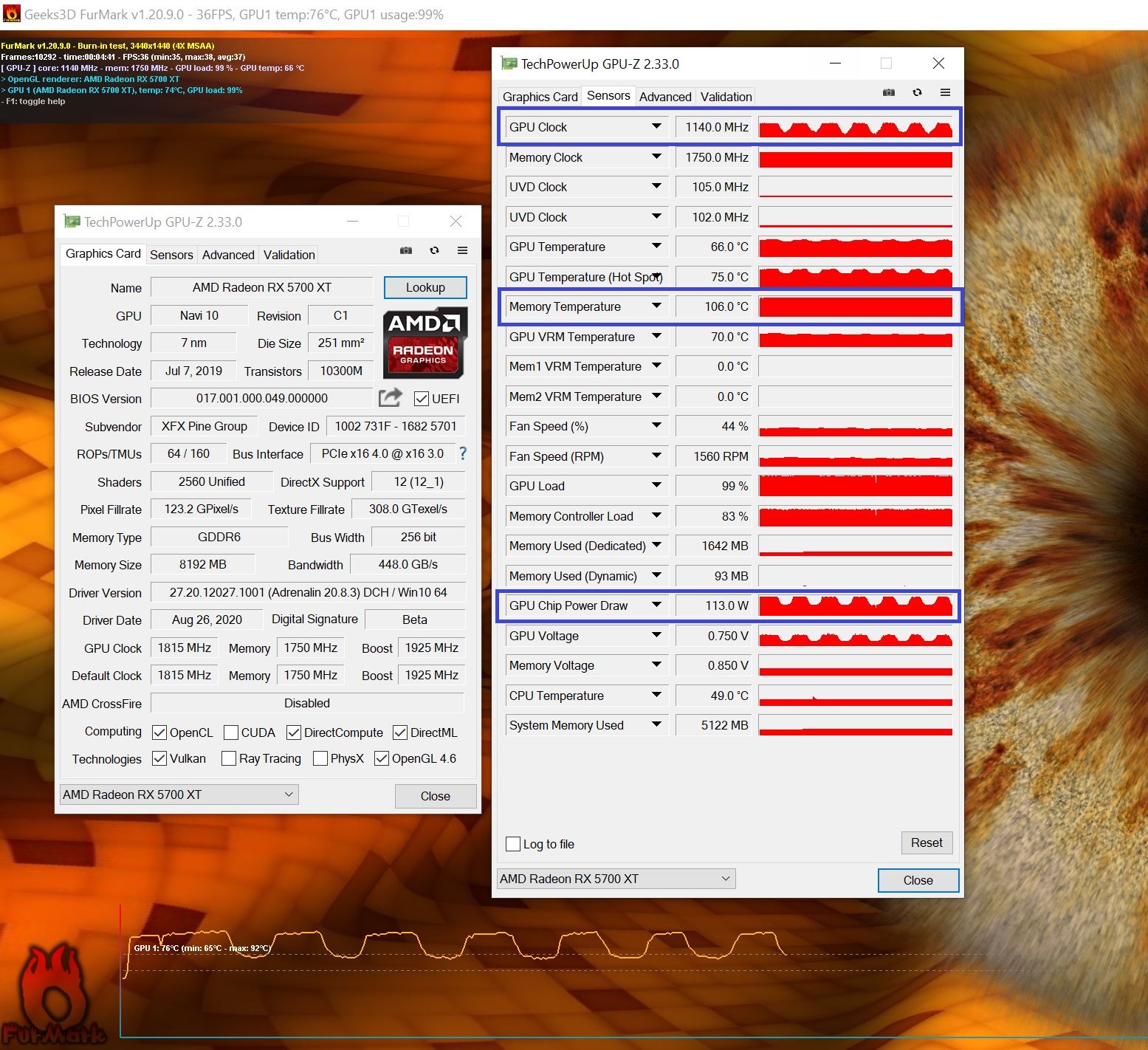
Task: Click camera icon in Graphics Card window
Action: pos(406,251)
